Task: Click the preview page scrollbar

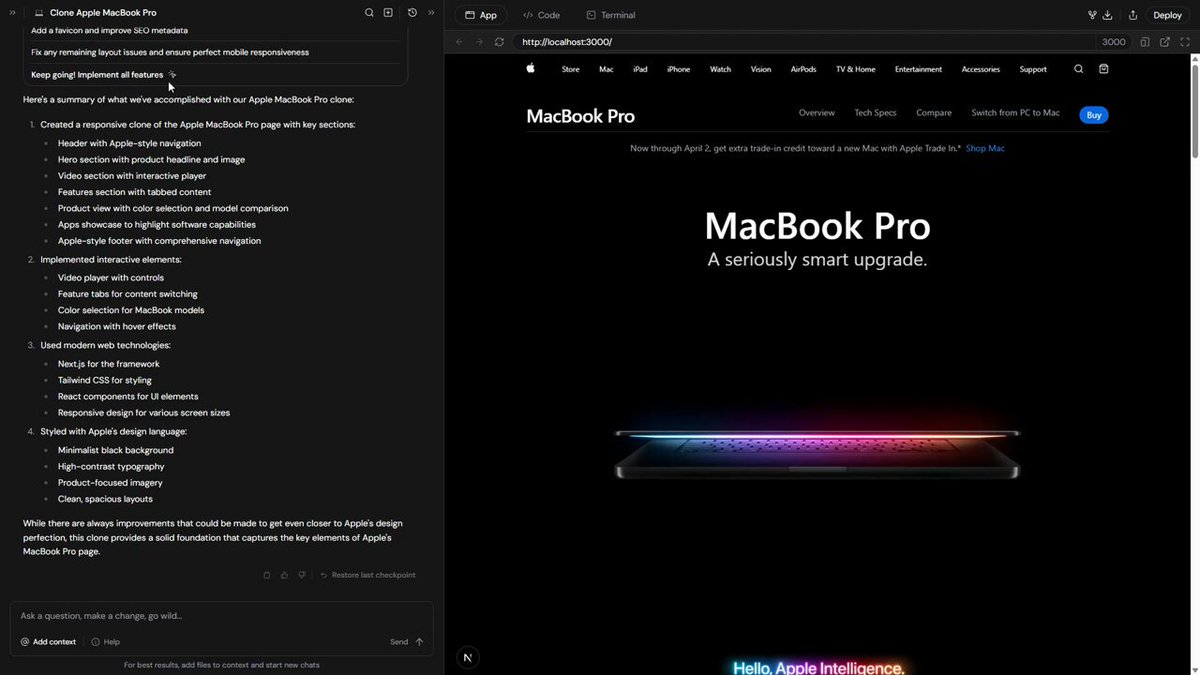Action: pyautogui.click(x=1194, y=110)
